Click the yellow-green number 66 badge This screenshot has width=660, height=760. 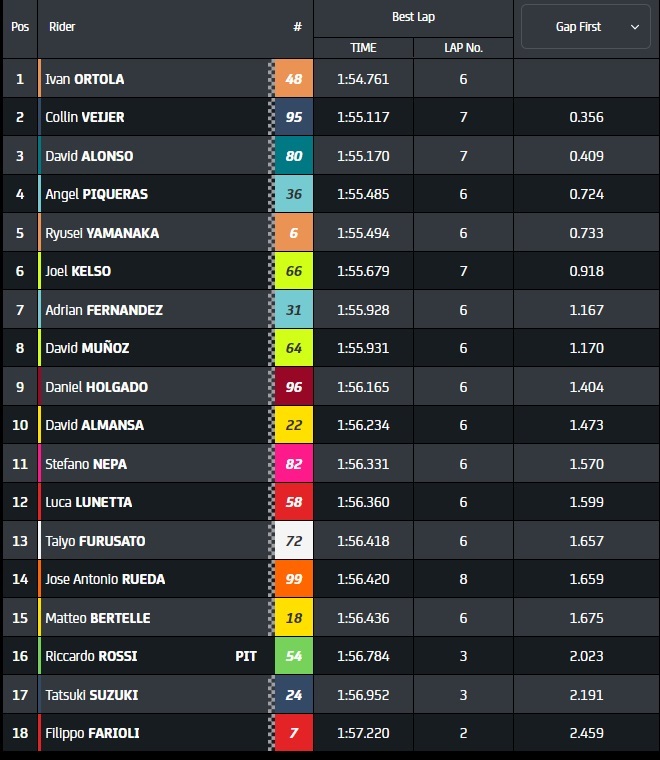click(x=294, y=271)
